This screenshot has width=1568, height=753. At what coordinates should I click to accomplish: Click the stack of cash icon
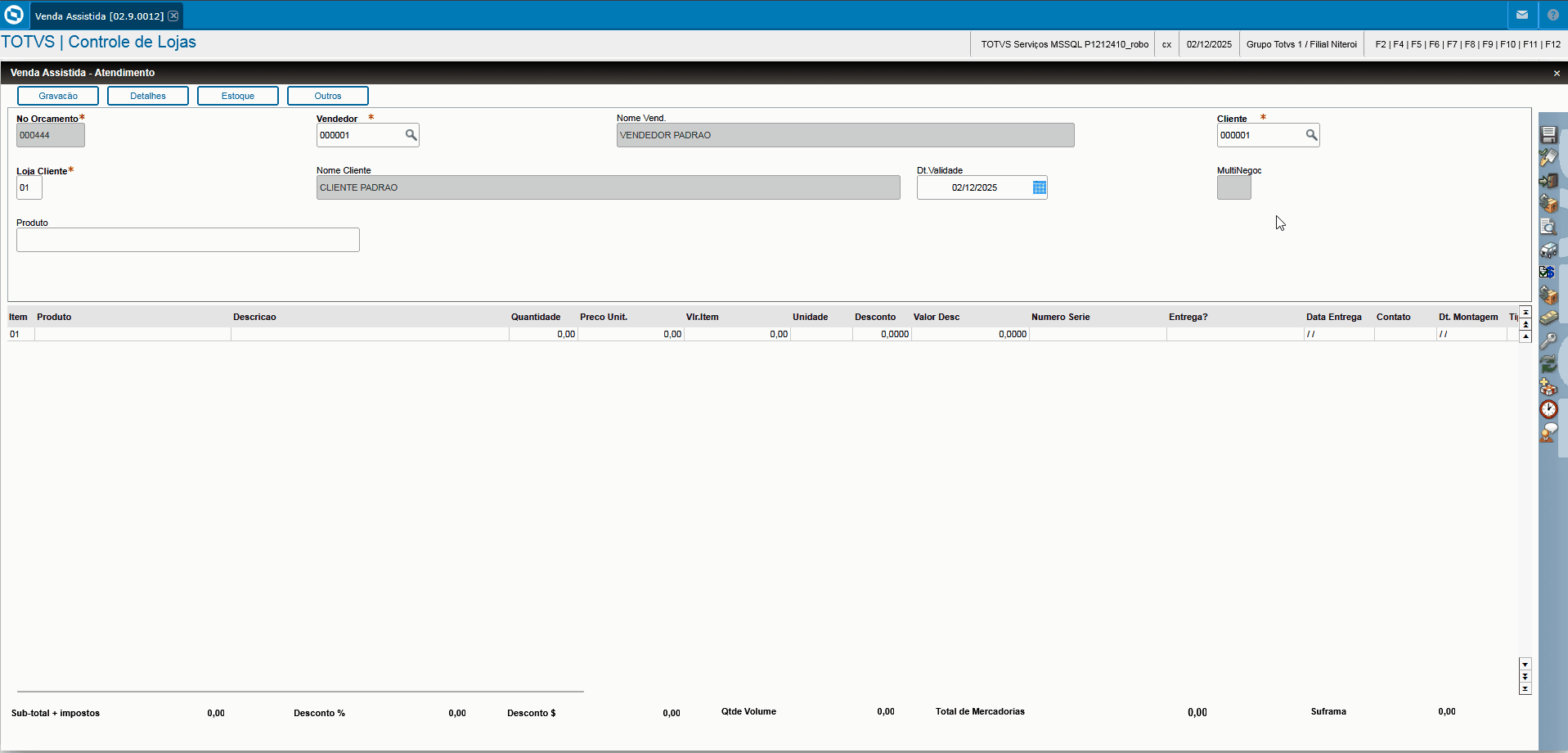click(x=1548, y=318)
